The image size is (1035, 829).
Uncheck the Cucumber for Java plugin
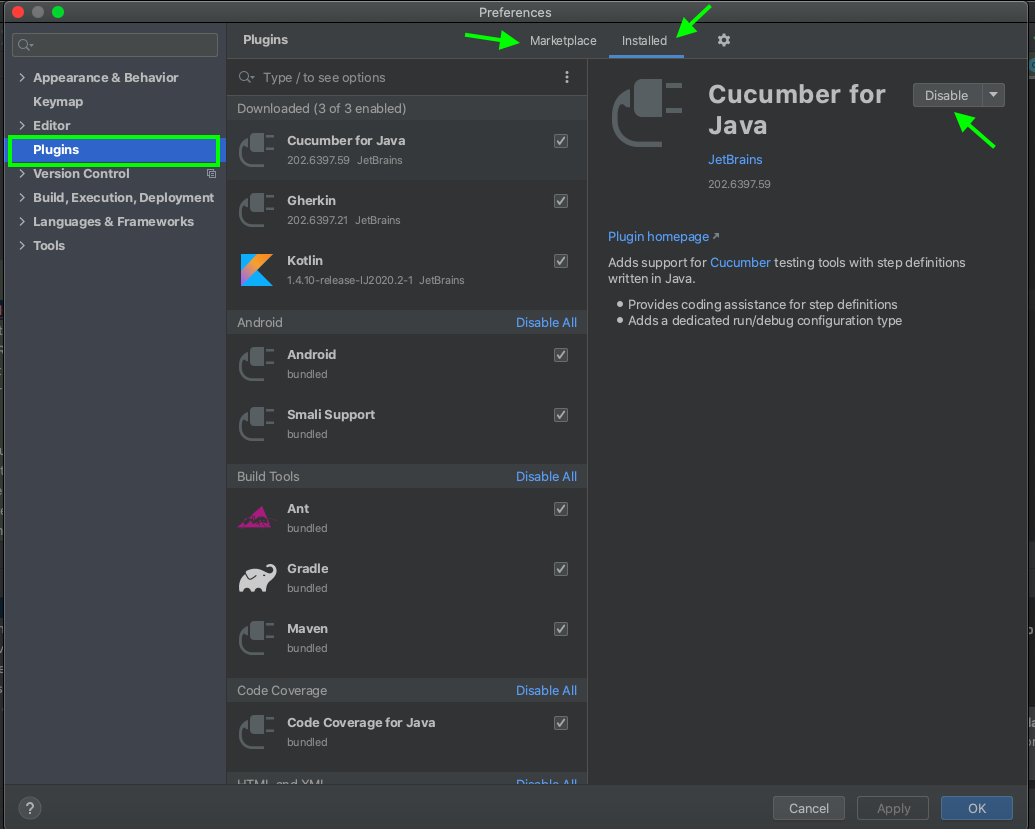(x=561, y=141)
